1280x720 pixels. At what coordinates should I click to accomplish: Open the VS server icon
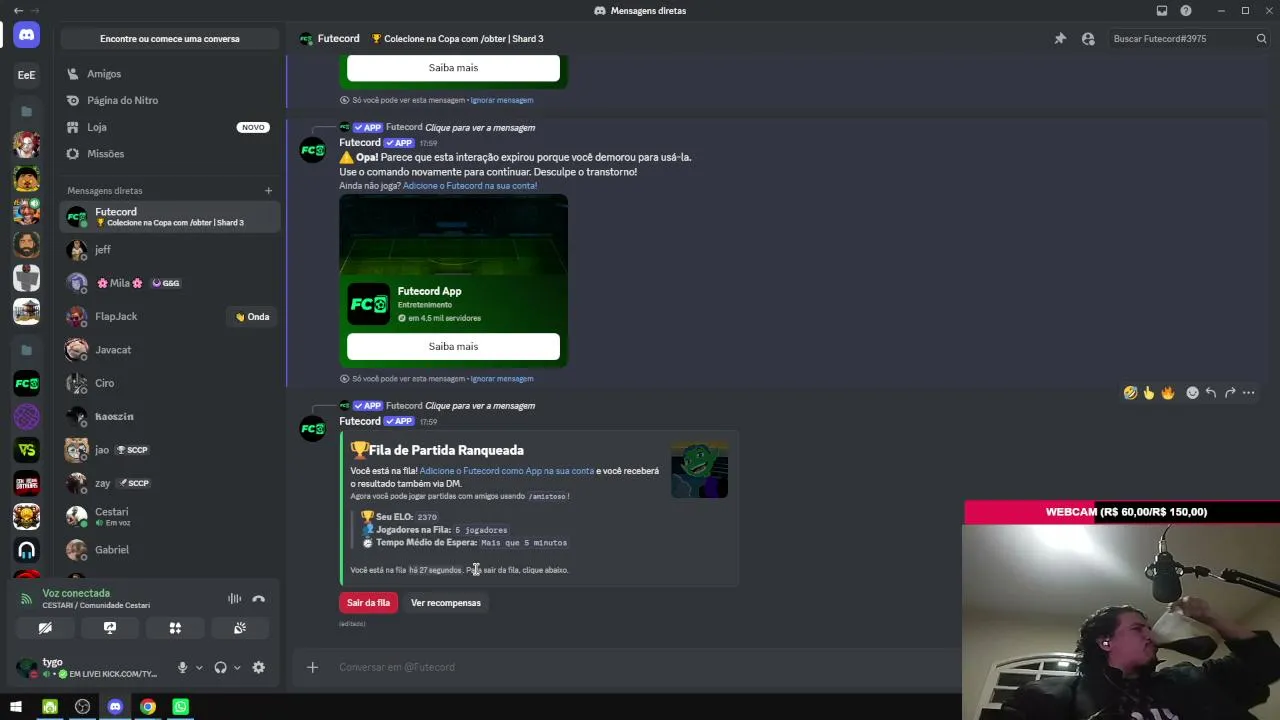click(x=27, y=450)
